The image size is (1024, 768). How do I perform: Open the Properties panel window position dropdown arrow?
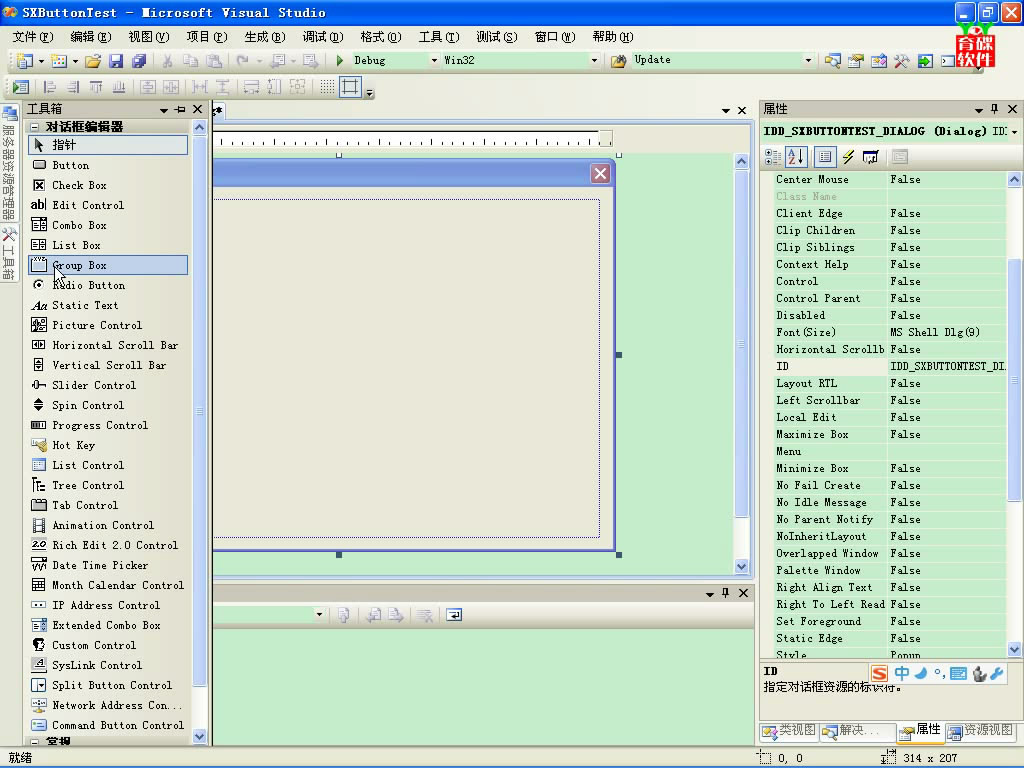(x=978, y=110)
